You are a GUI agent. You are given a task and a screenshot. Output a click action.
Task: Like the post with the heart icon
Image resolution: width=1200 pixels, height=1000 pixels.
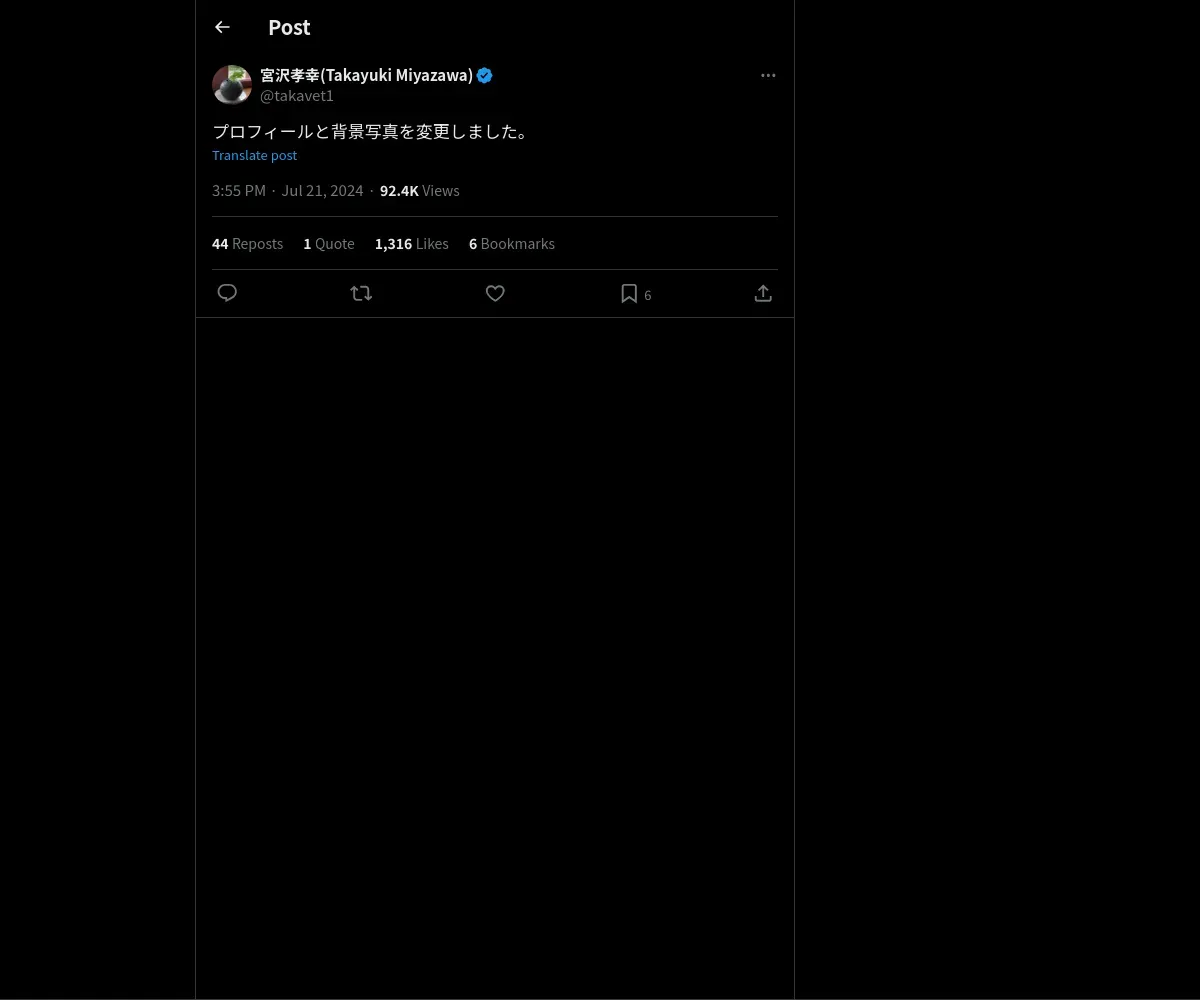pos(495,293)
